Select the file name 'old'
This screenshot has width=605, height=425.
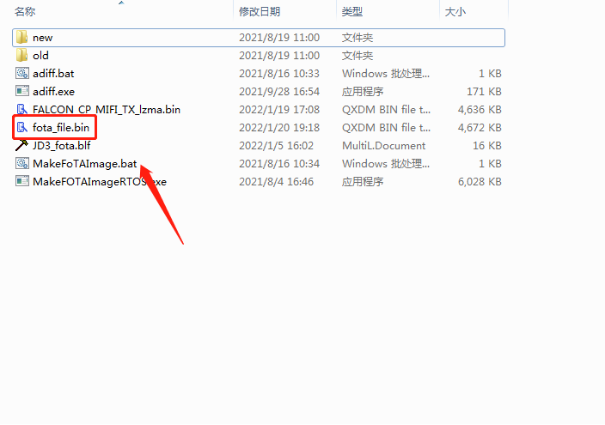point(41,55)
